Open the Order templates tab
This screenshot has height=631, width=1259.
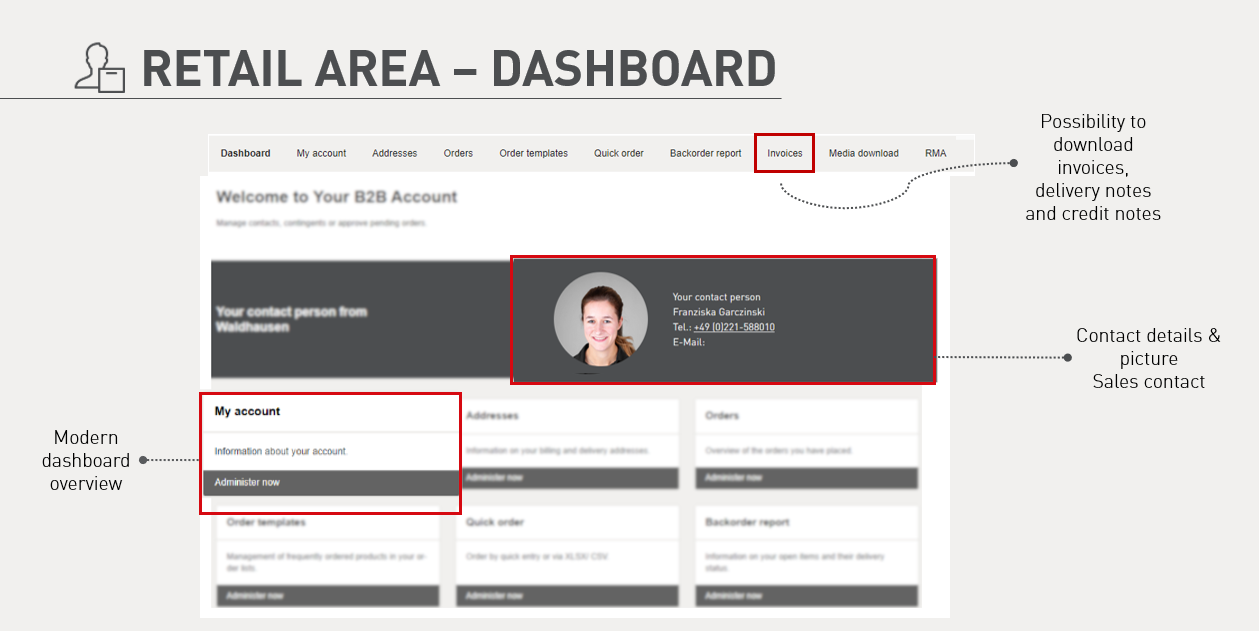533,153
